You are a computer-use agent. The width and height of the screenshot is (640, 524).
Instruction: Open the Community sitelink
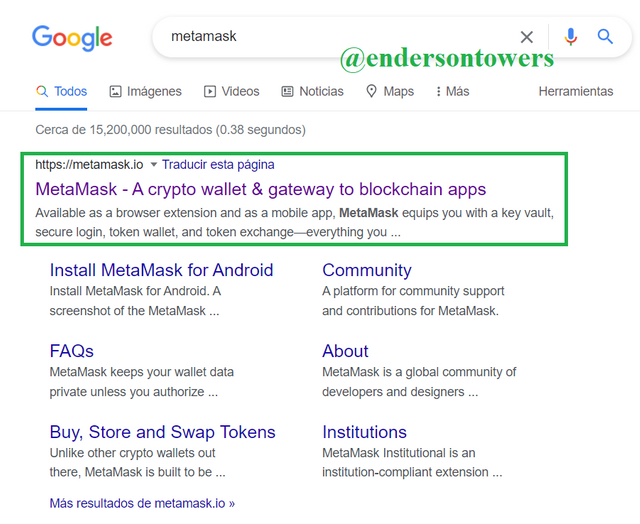(x=367, y=270)
